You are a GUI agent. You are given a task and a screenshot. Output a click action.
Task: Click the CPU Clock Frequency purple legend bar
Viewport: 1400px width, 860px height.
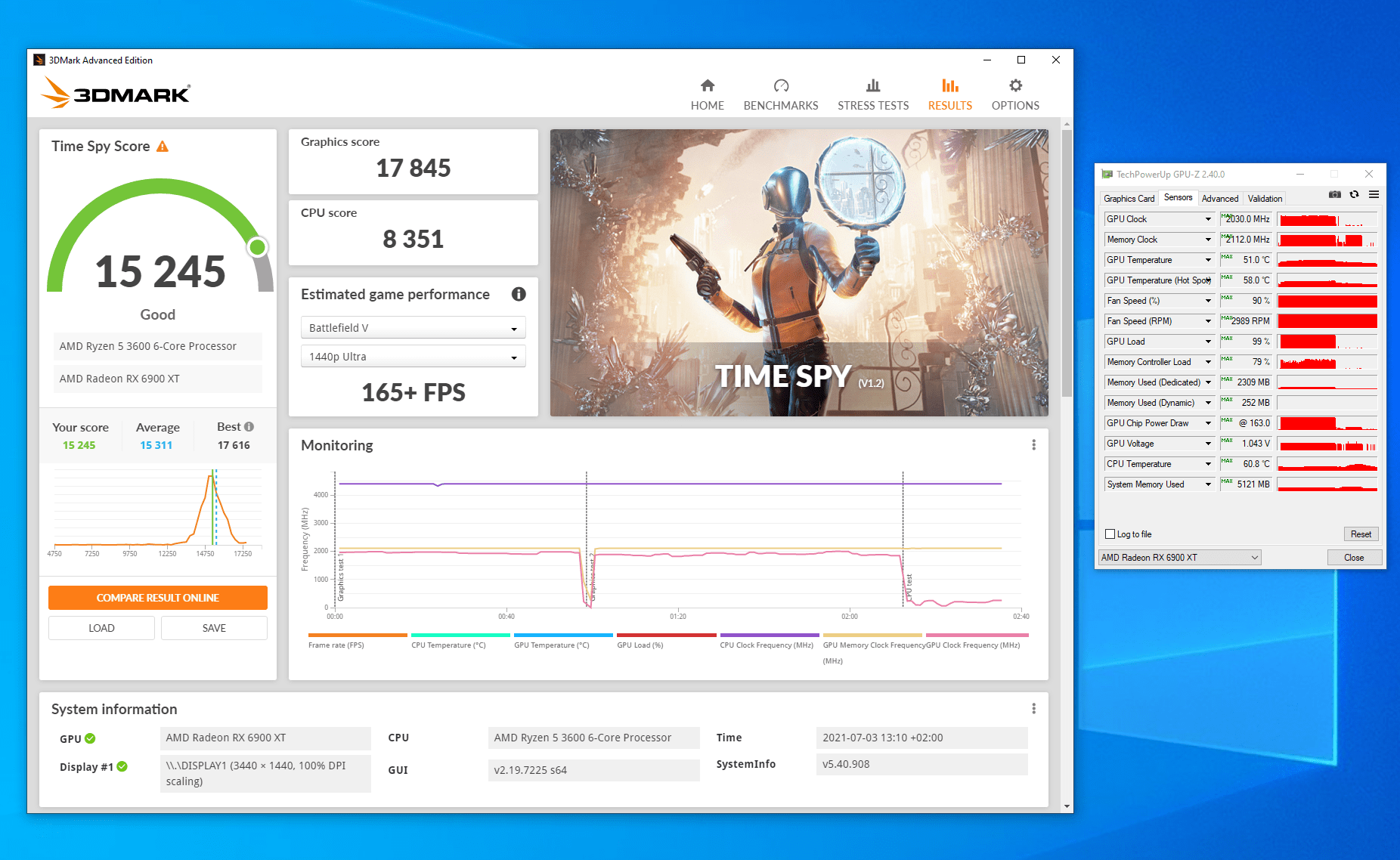[770, 636]
